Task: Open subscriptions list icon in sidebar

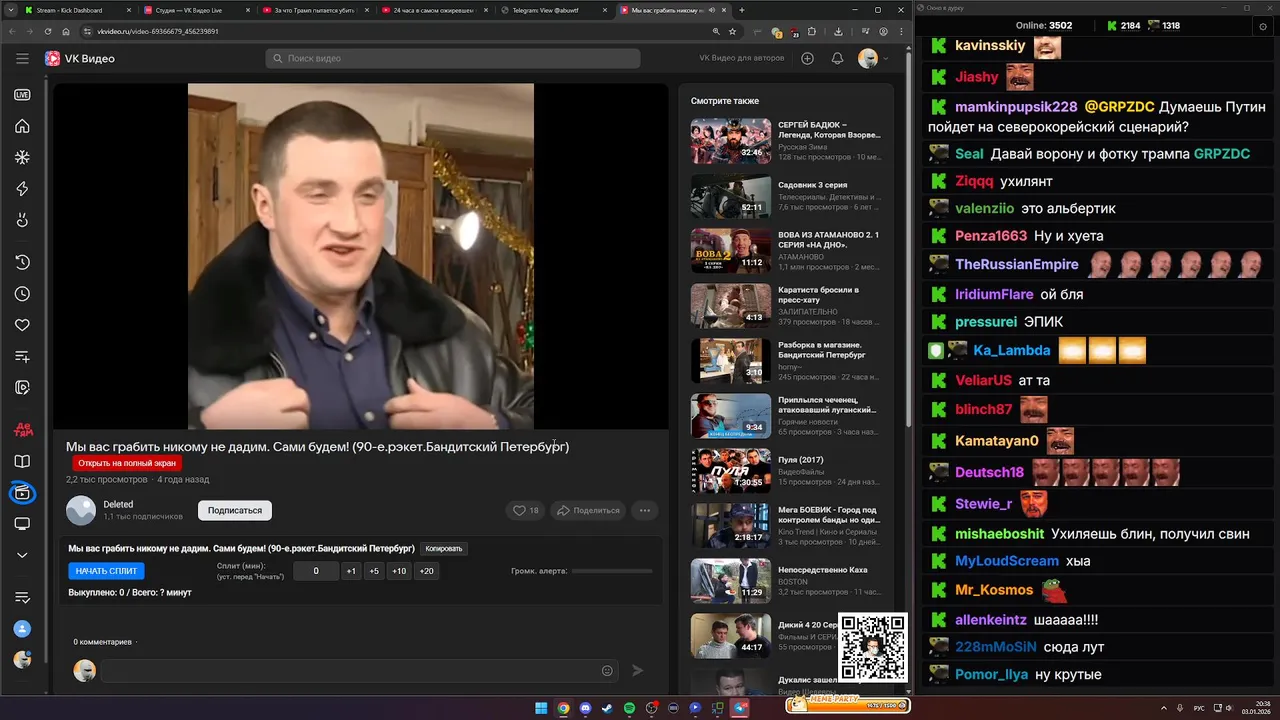Action: click(x=22, y=597)
